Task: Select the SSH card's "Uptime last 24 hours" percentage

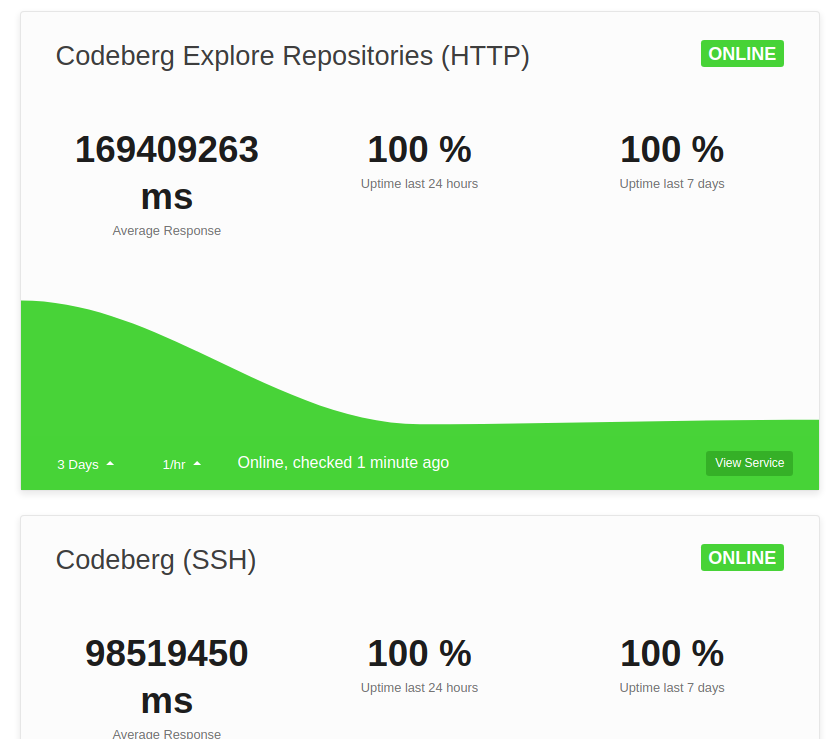Action: pyautogui.click(x=419, y=654)
